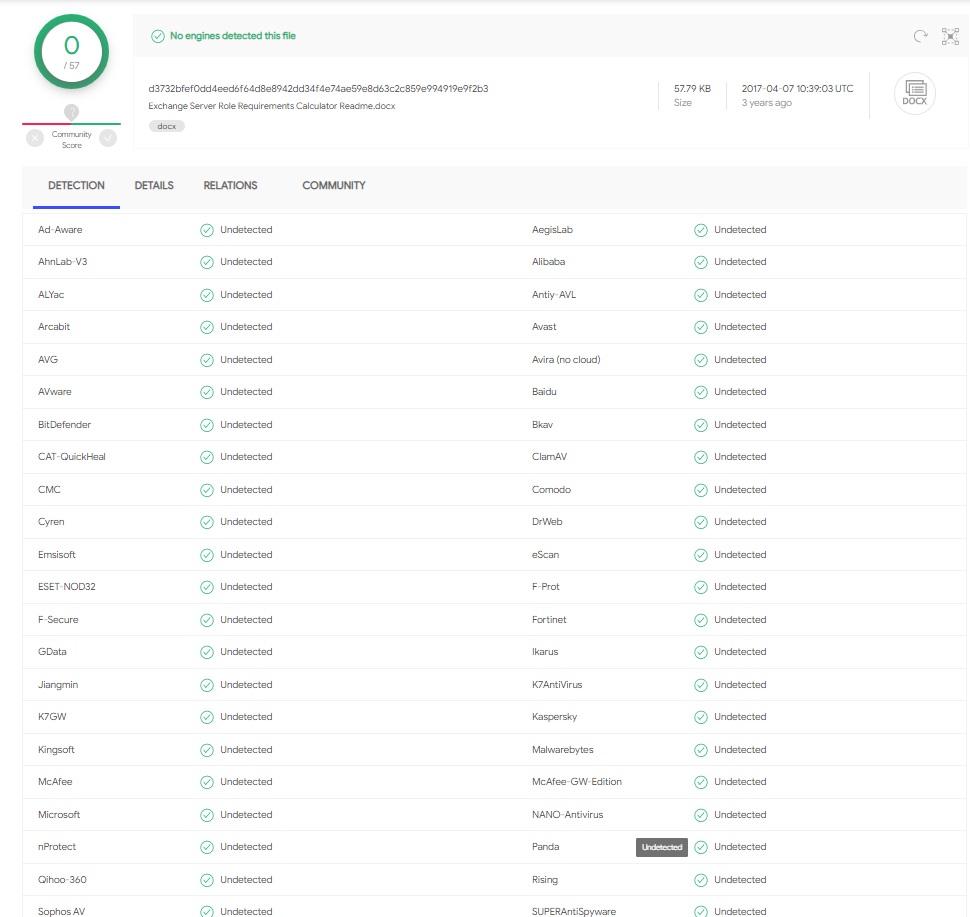Click the Rising undetected check icon
970x917 pixels.
(700, 880)
